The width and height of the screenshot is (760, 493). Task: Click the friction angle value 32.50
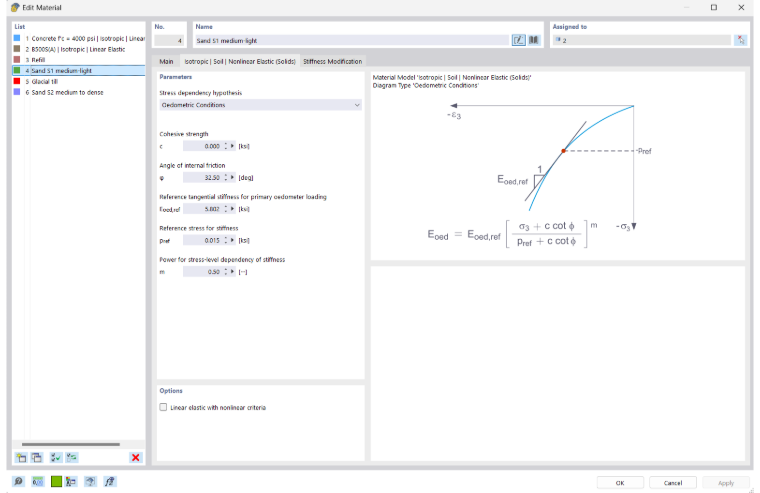pos(203,177)
